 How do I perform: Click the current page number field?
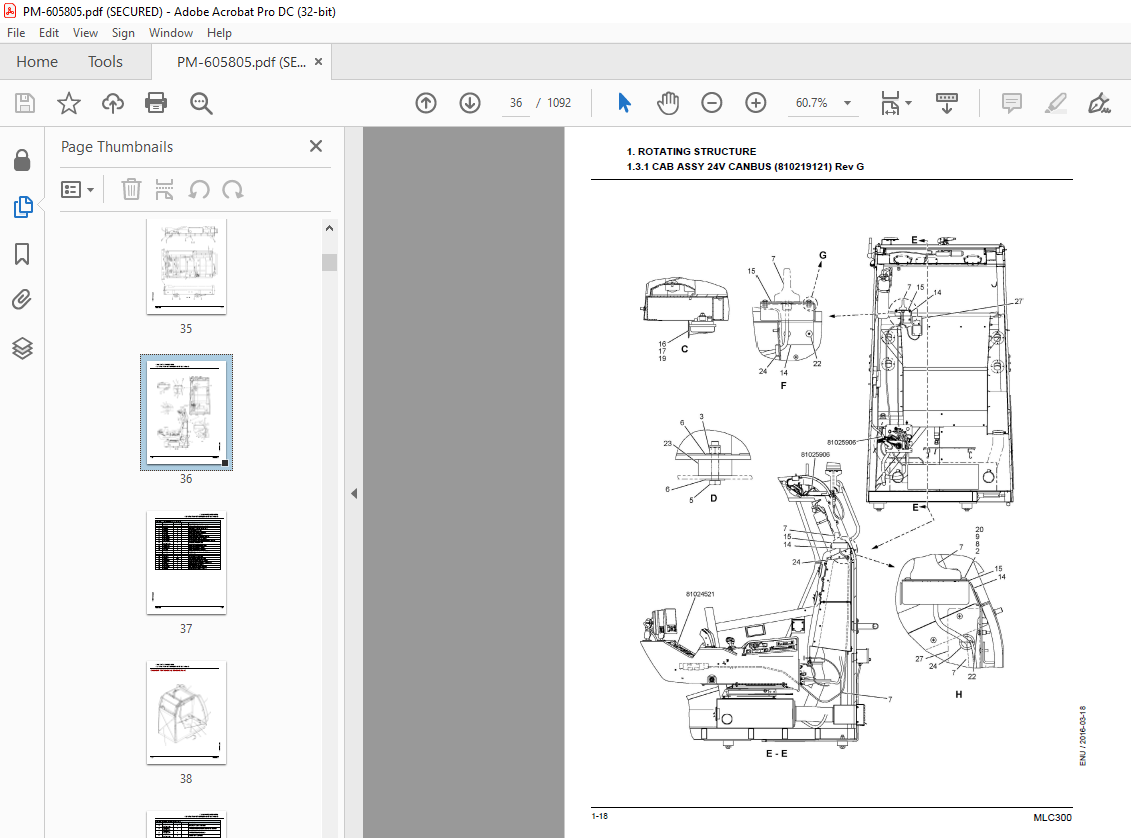[x=516, y=103]
